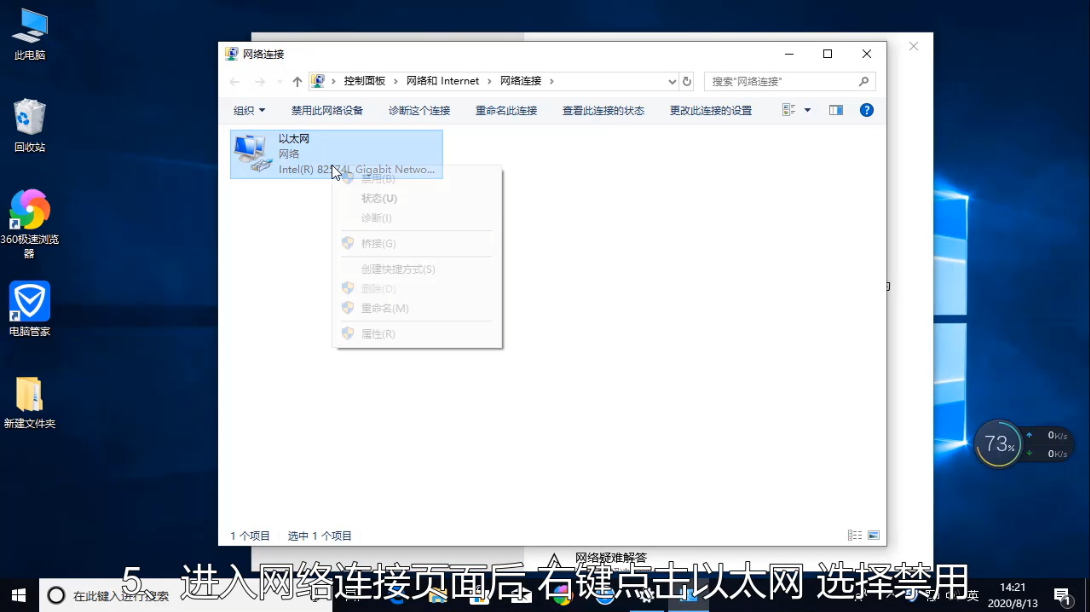Open the change view options dropdown arrow
Image resolution: width=1090 pixels, height=612 pixels.
click(808, 110)
